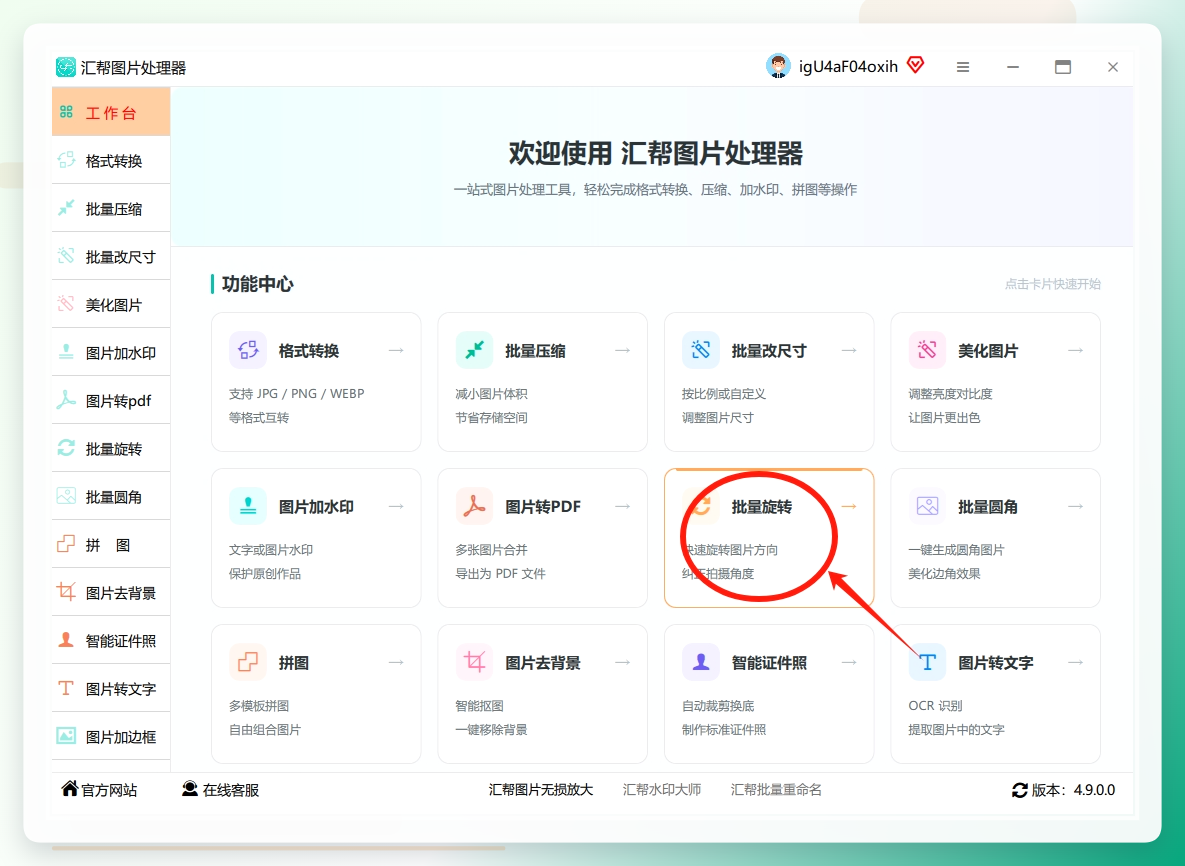
Task: Click the 智能证件照 person icon in sidebar
Action: point(67,640)
